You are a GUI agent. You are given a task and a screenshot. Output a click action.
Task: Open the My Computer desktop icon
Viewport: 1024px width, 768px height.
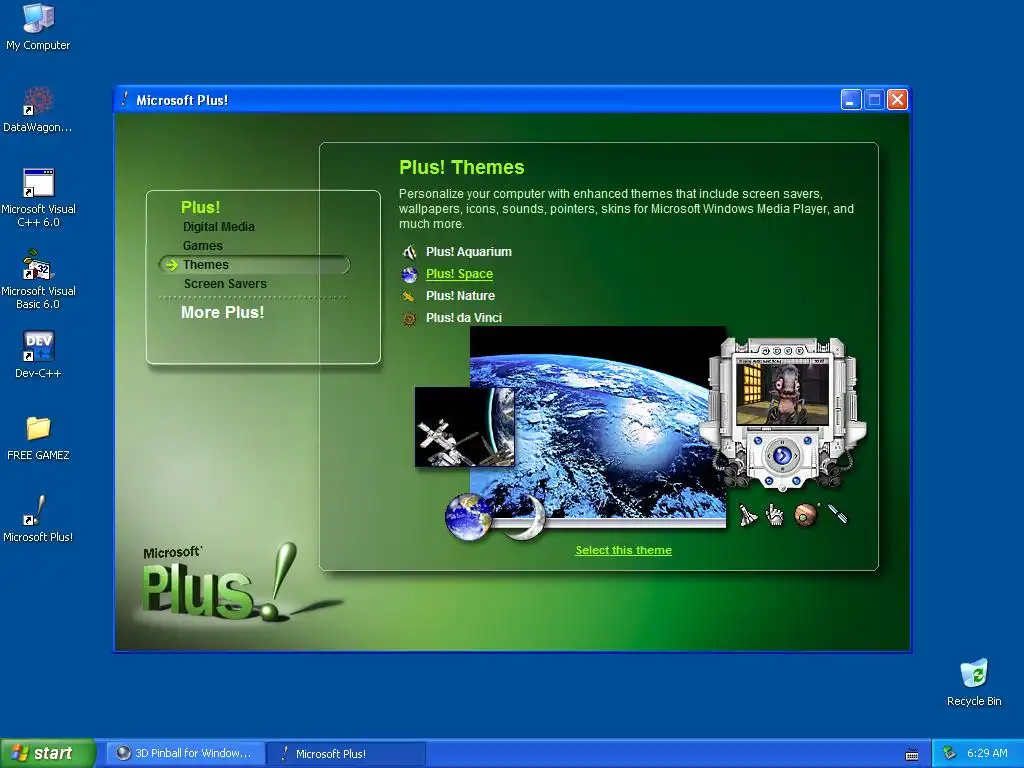(x=38, y=26)
